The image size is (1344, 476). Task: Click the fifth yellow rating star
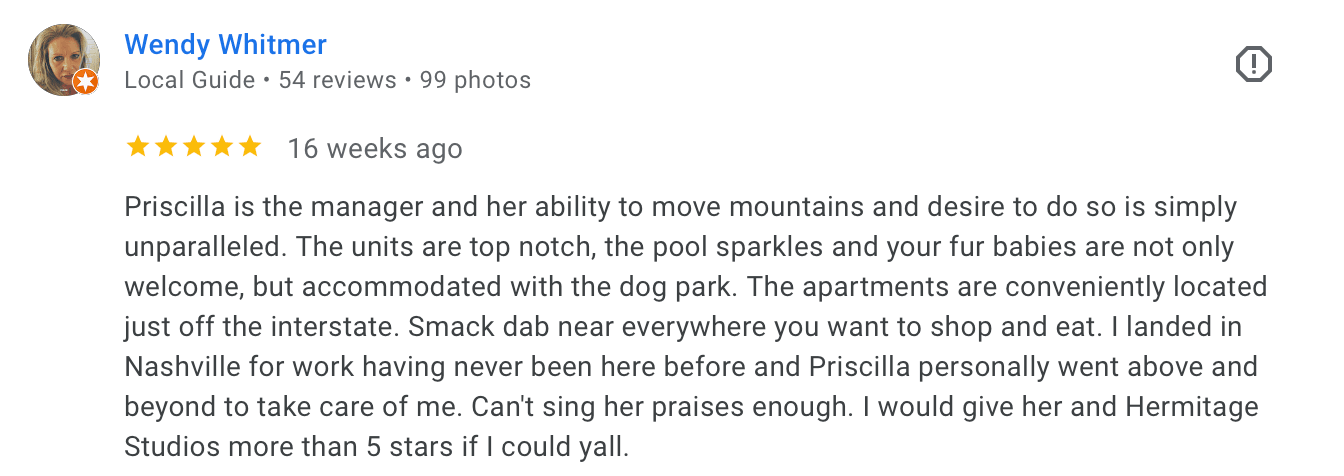point(249,148)
